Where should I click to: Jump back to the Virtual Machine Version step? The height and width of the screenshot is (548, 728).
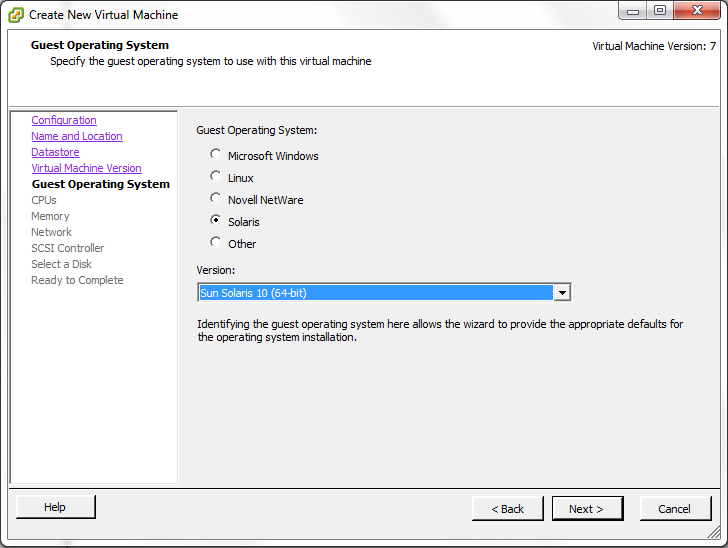(86, 168)
